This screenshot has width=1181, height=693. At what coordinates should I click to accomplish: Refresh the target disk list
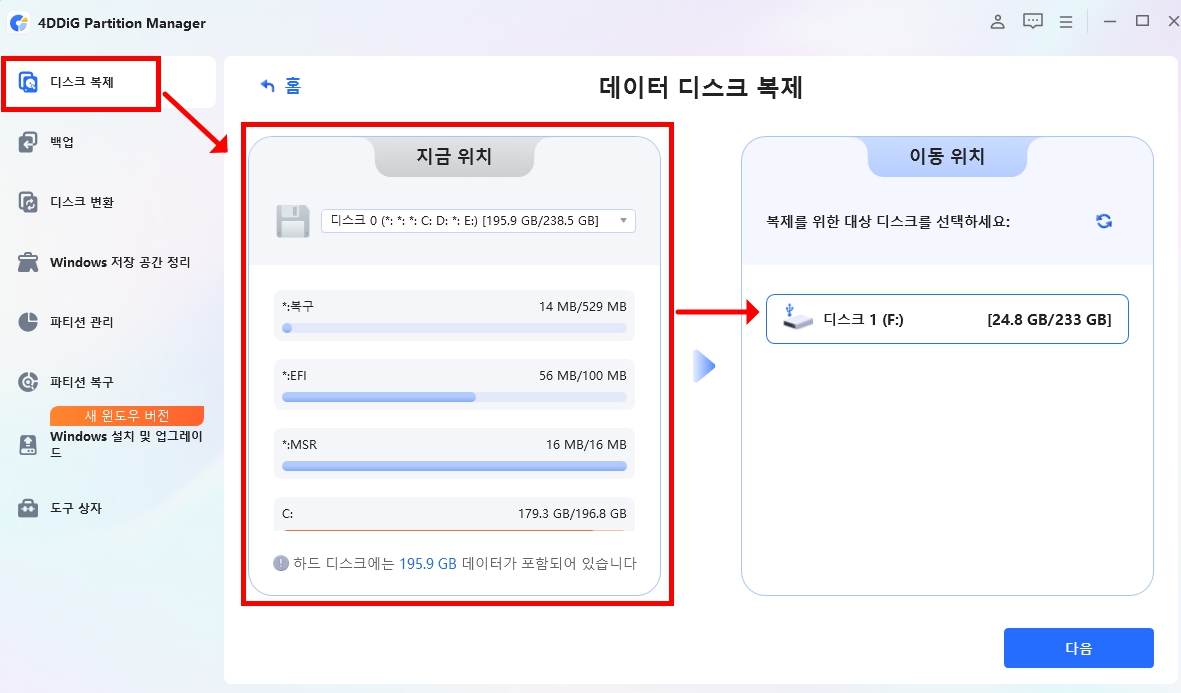tap(1104, 221)
